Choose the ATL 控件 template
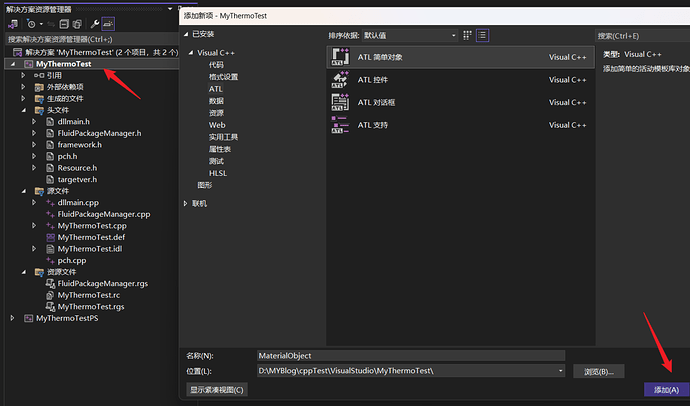Image resolution: width=690 pixels, height=406 pixels. pyautogui.click(x=461, y=80)
